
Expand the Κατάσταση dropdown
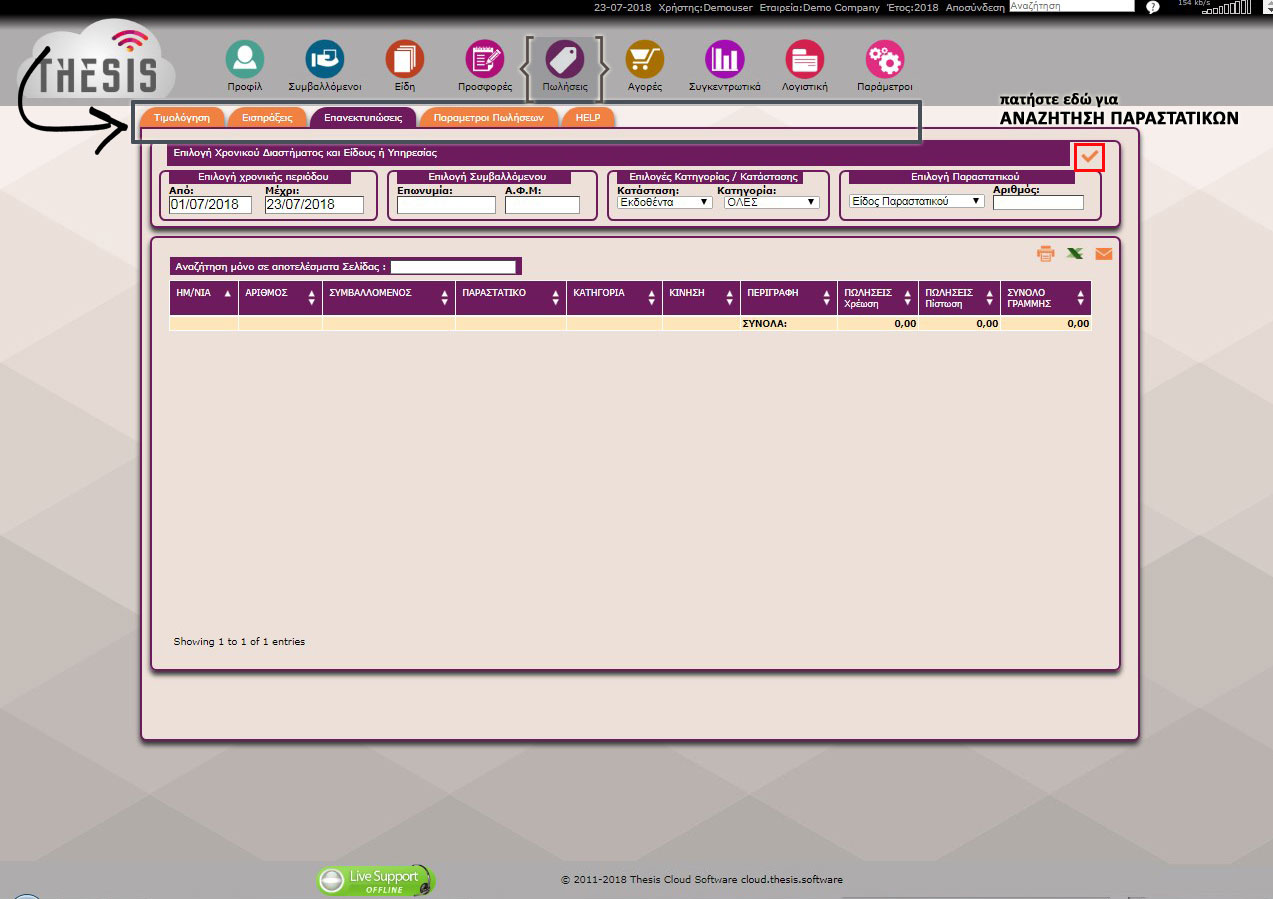pyautogui.click(x=664, y=202)
